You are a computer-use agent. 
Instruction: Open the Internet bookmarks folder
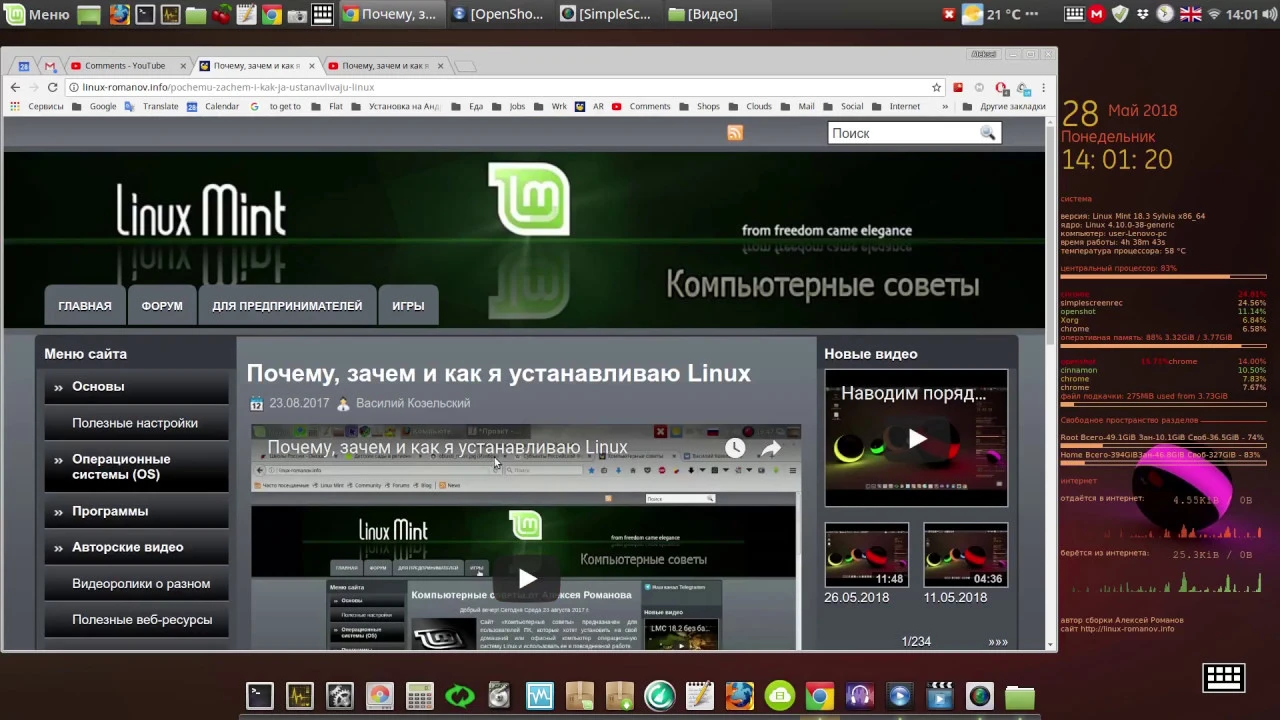click(897, 106)
